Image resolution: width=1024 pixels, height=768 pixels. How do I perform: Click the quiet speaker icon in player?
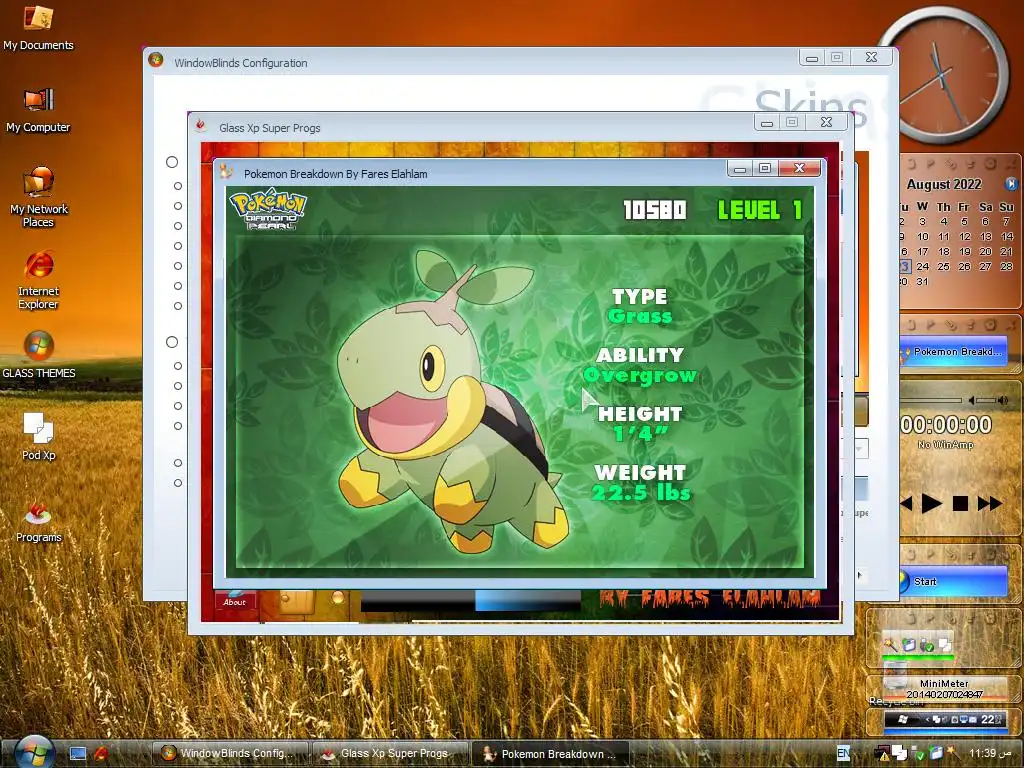[x=972, y=400]
